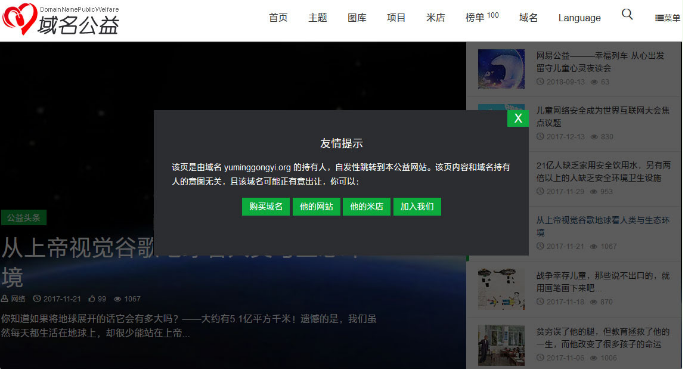The width and height of the screenshot is (683, 369).
Task: Open the Language menu
Action: pos(579,18)
